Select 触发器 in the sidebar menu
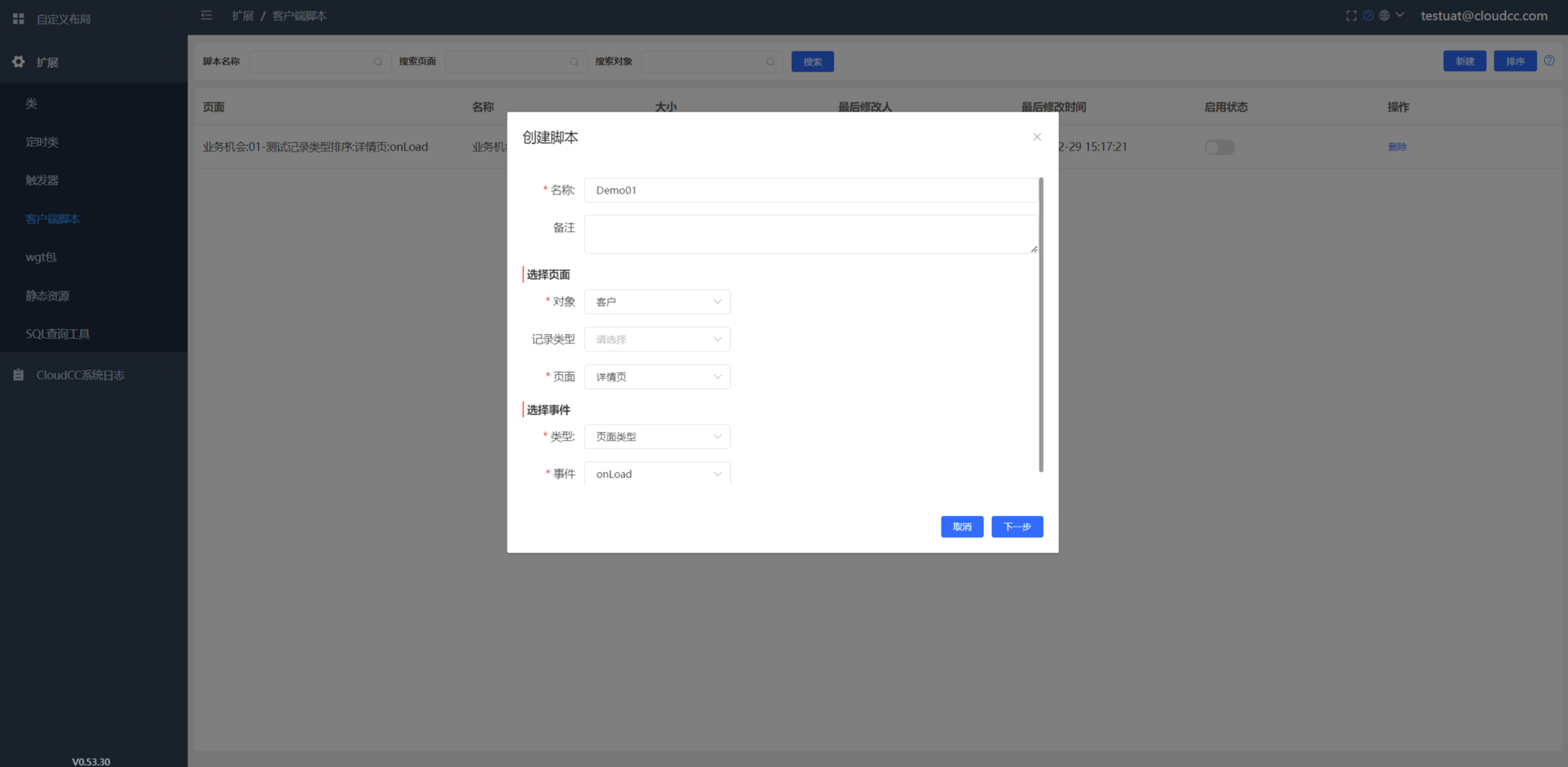 pos(42,180)
